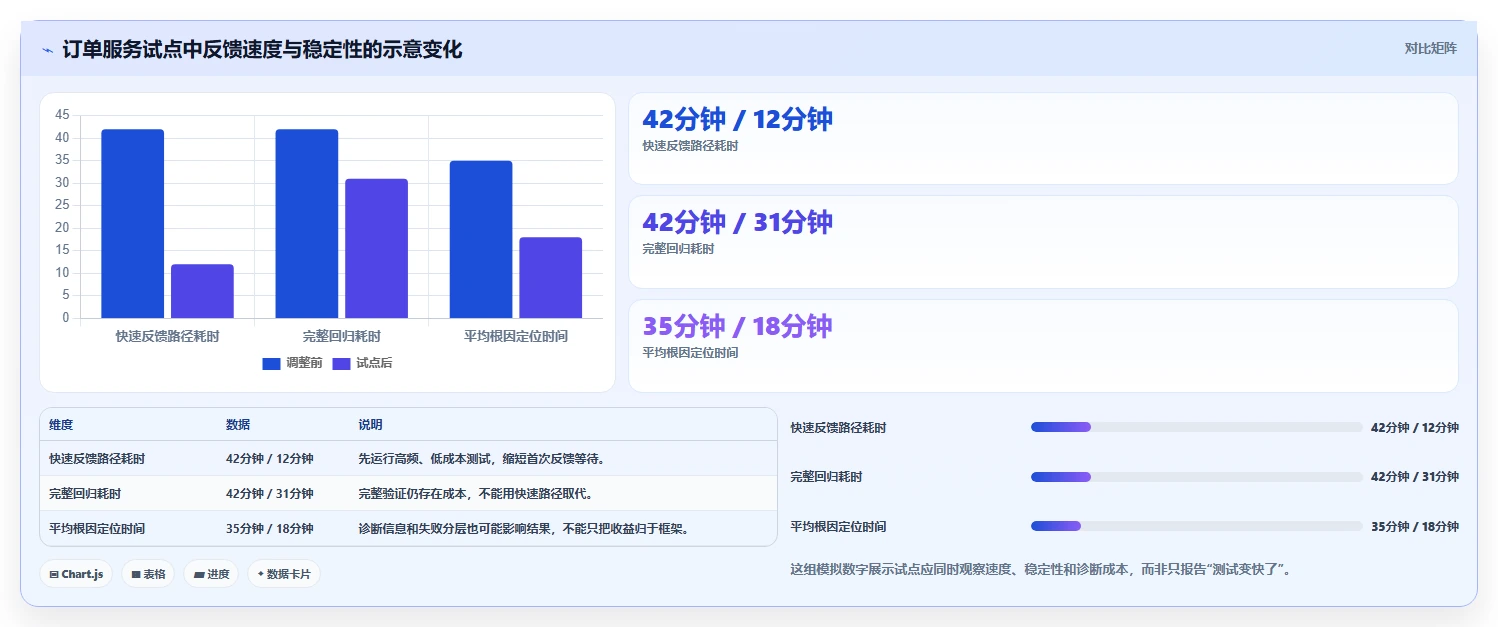Click the 对比矩阵 label in the header

tap(1431, 48)
